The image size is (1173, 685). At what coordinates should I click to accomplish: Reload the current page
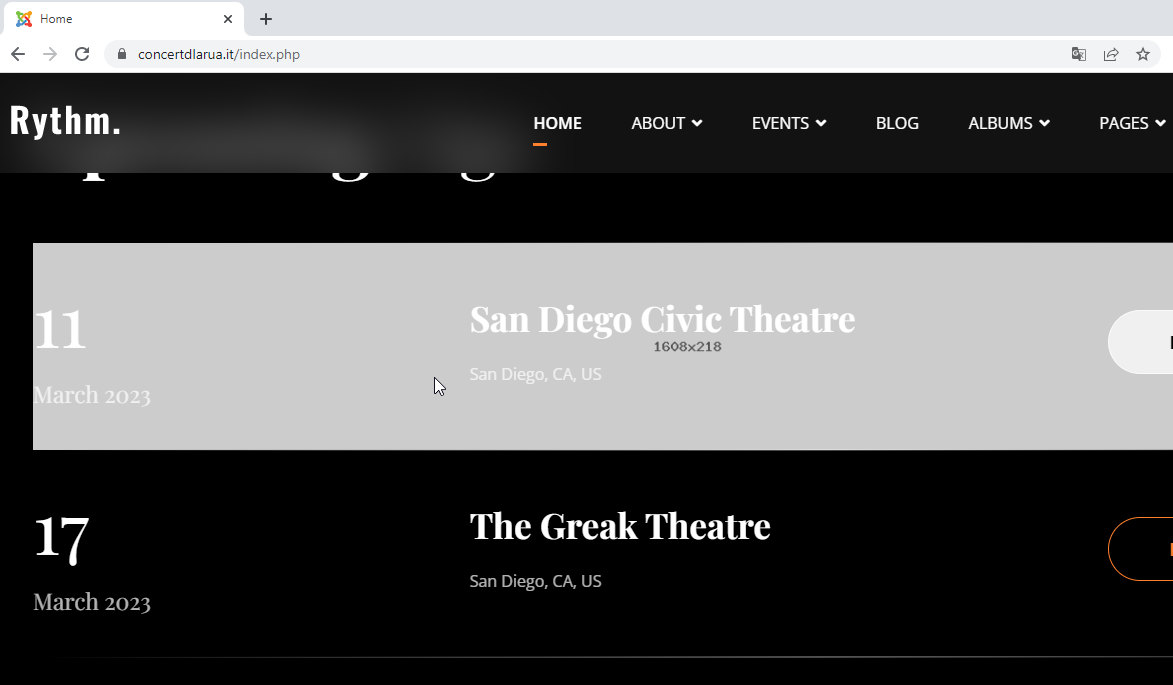point(83,54)
